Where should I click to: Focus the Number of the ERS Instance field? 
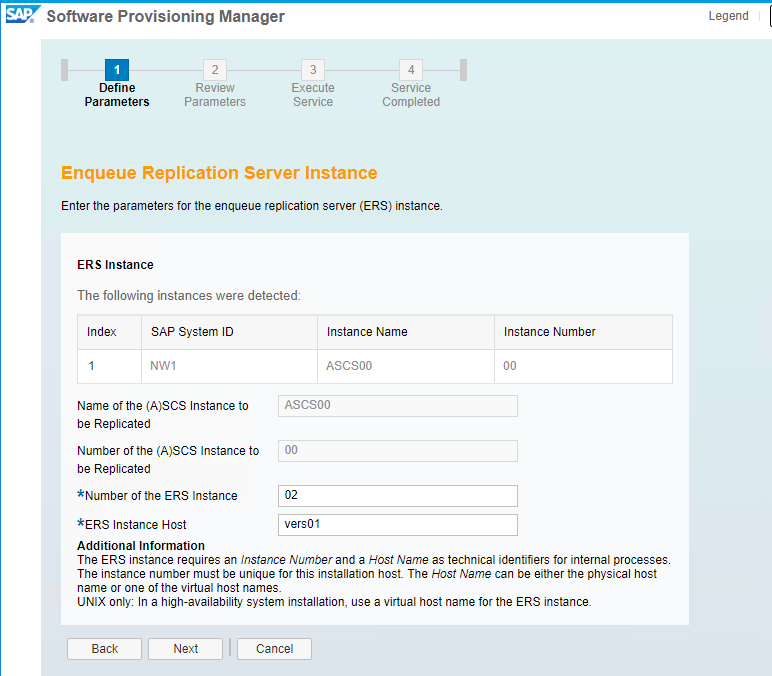398,496
